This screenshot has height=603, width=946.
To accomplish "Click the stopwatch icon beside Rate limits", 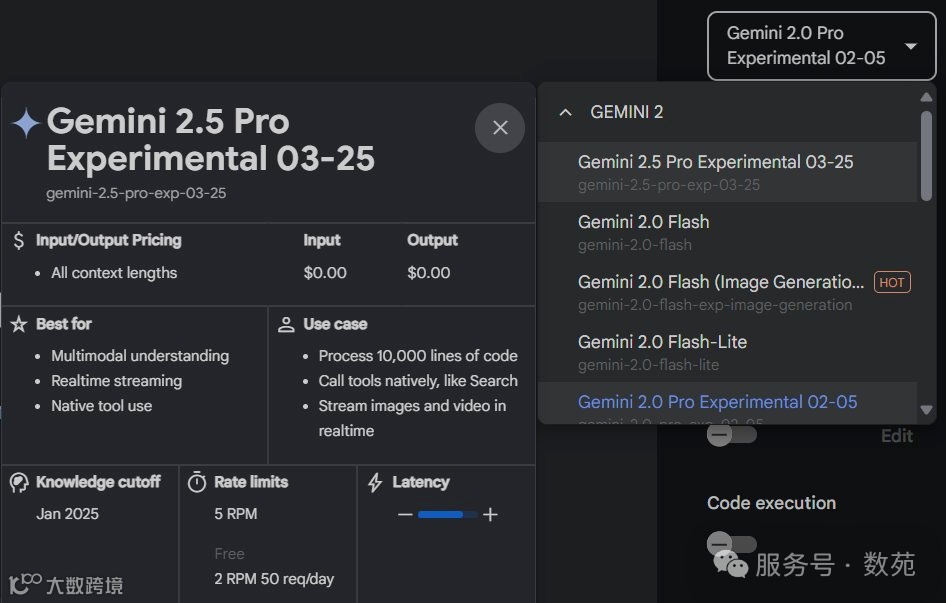I will coord(197,482).
